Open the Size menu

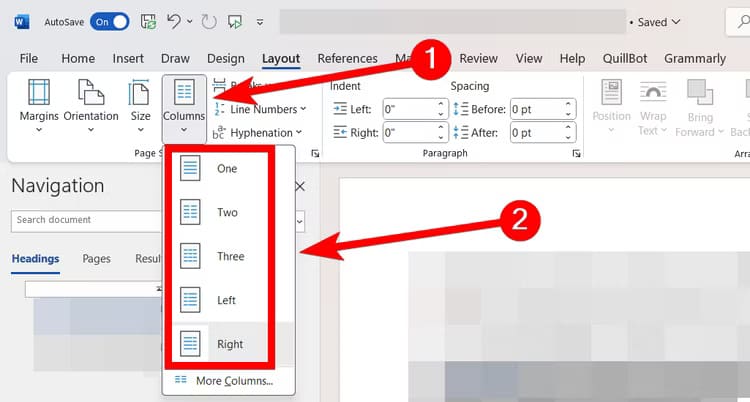(141, 106)
